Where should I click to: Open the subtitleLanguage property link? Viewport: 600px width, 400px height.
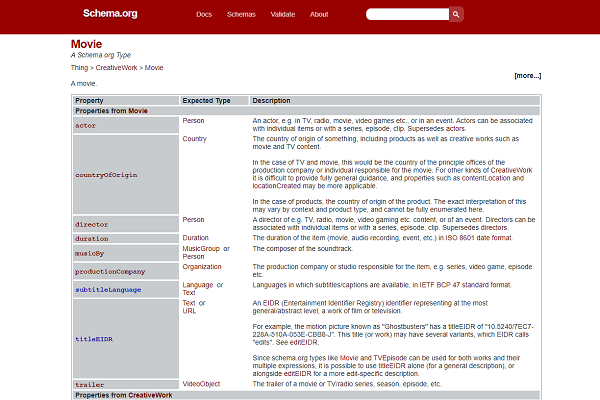[x=108, y=290]
